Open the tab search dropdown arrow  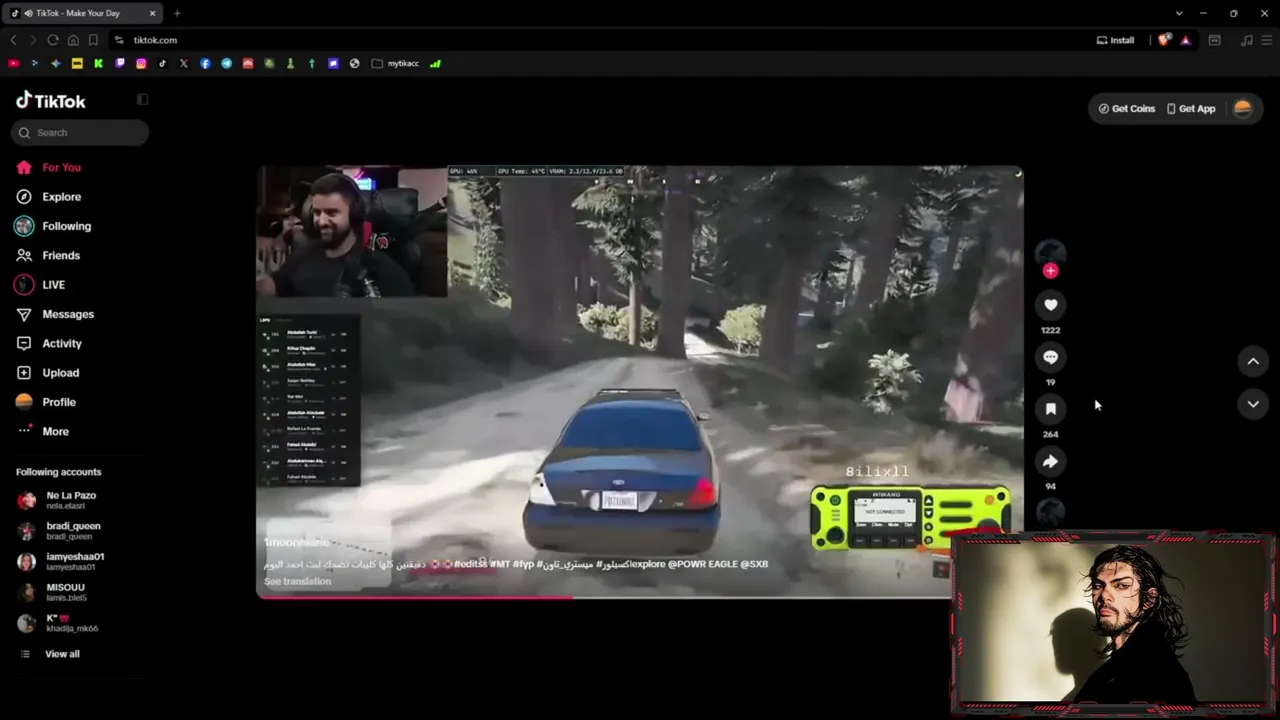[1179, 13]
